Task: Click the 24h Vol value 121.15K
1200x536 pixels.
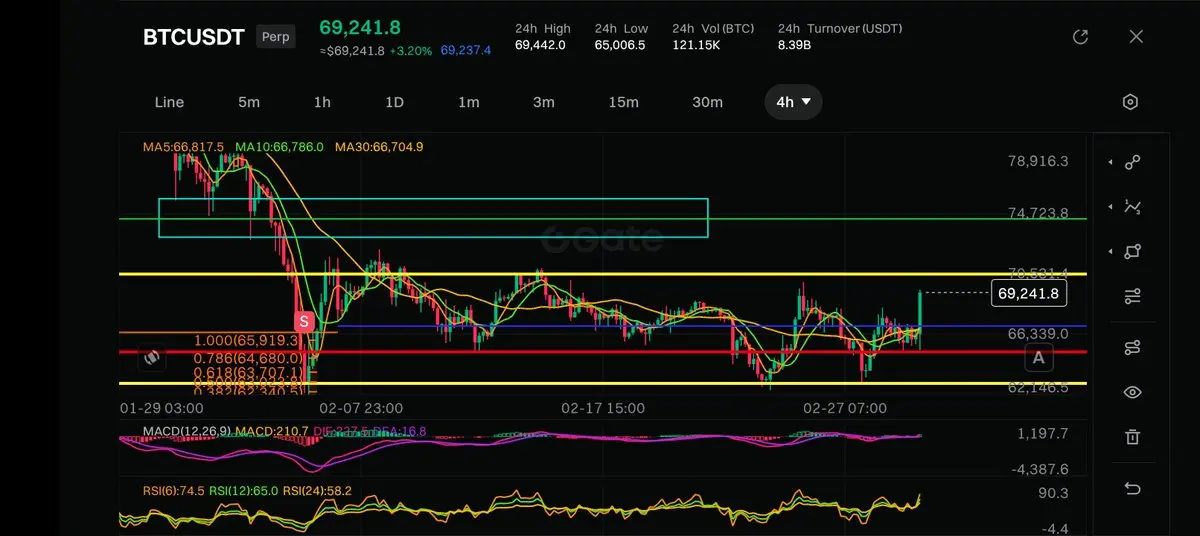Action: click(697, 45)
